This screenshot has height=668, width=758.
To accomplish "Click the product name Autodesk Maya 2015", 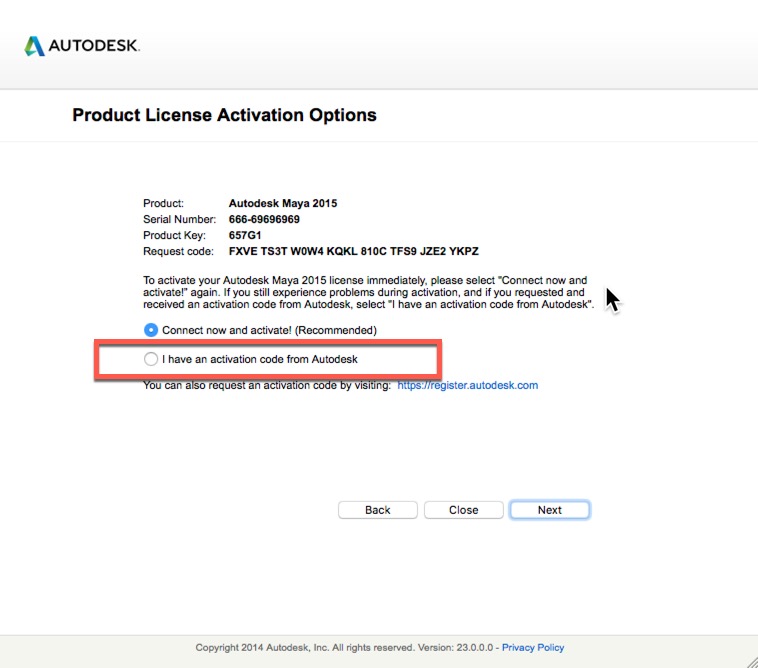I will (283, 203).
